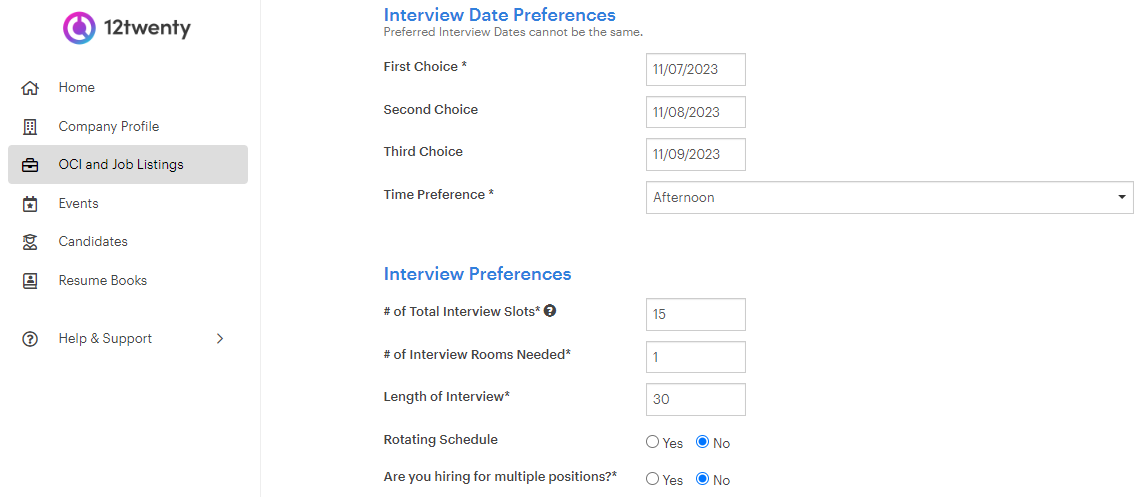Click the OCI and Job Listings briefcase icon
1143x497 pixels.
[x=30, y=165]
